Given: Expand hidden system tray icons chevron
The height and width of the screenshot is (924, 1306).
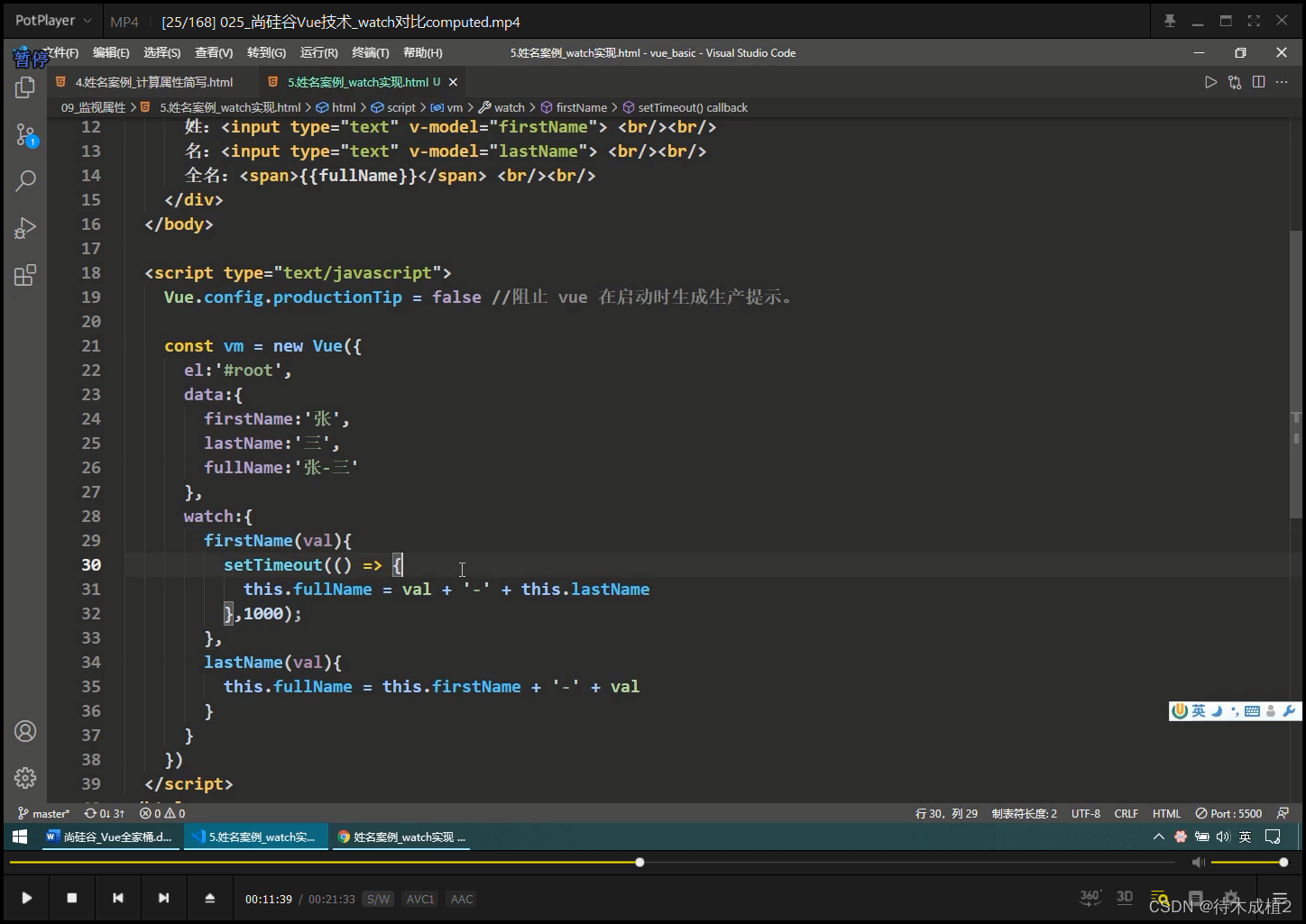Looking at the screenshot, I should [1158, 837].
